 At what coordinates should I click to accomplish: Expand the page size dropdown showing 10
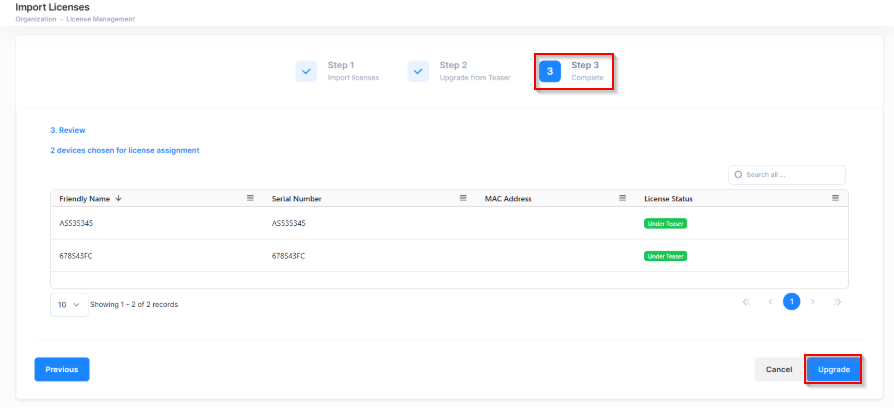pos(69,304)
